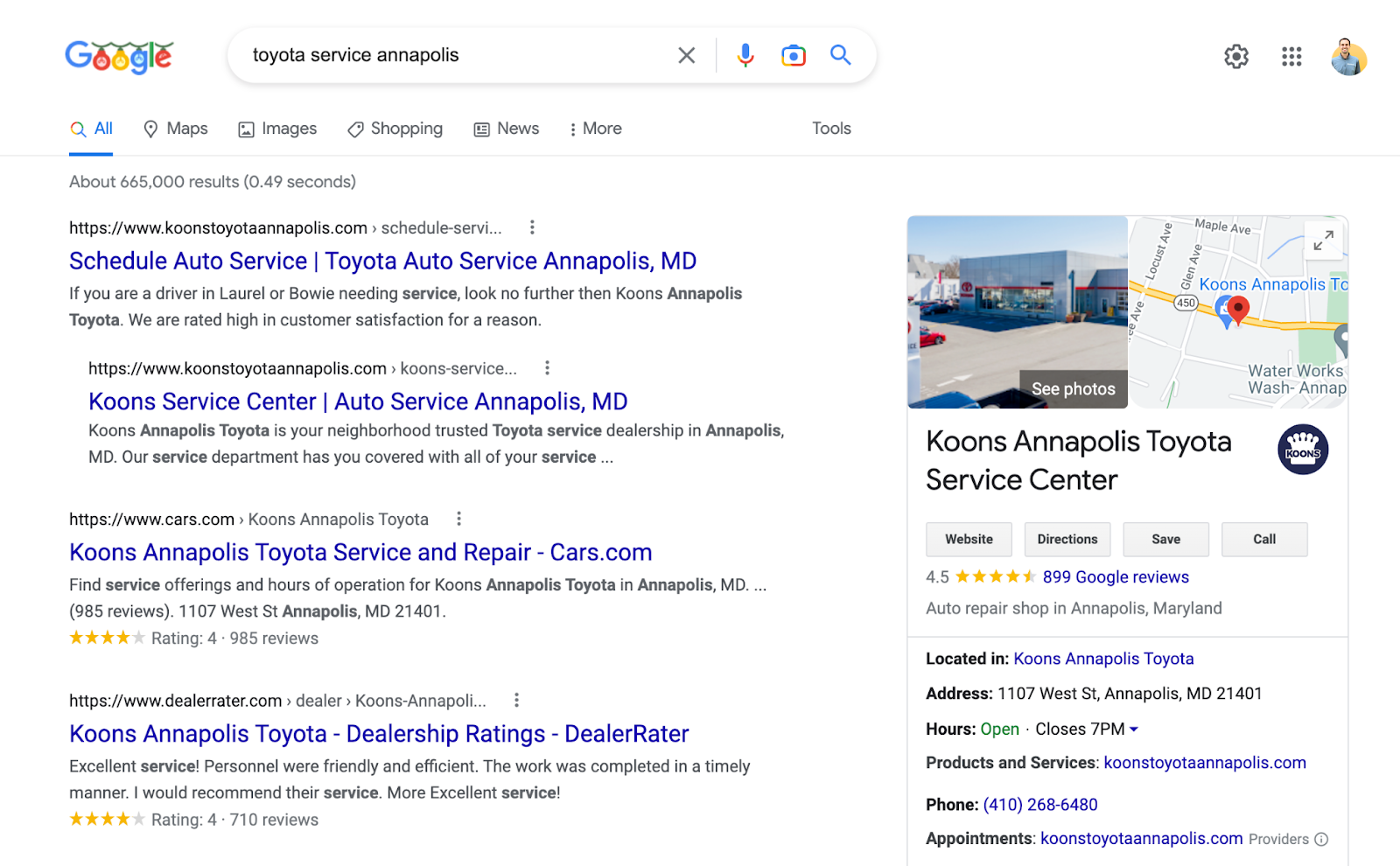Open three-dot menu for dealerrater.com result
Screen dimensions: 1400x866
click(516, 700)
